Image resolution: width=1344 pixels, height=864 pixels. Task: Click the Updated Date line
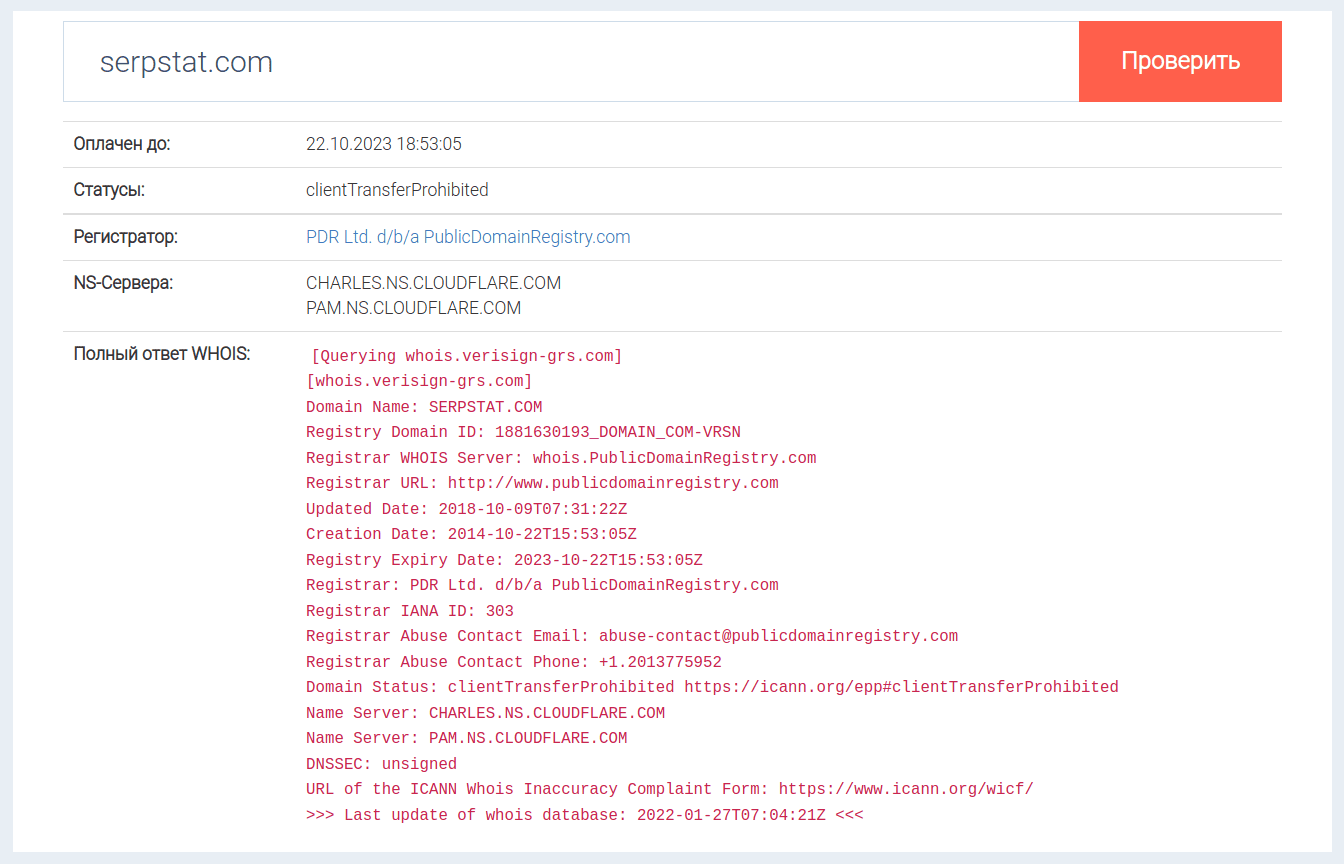click(x=467, y=509)
